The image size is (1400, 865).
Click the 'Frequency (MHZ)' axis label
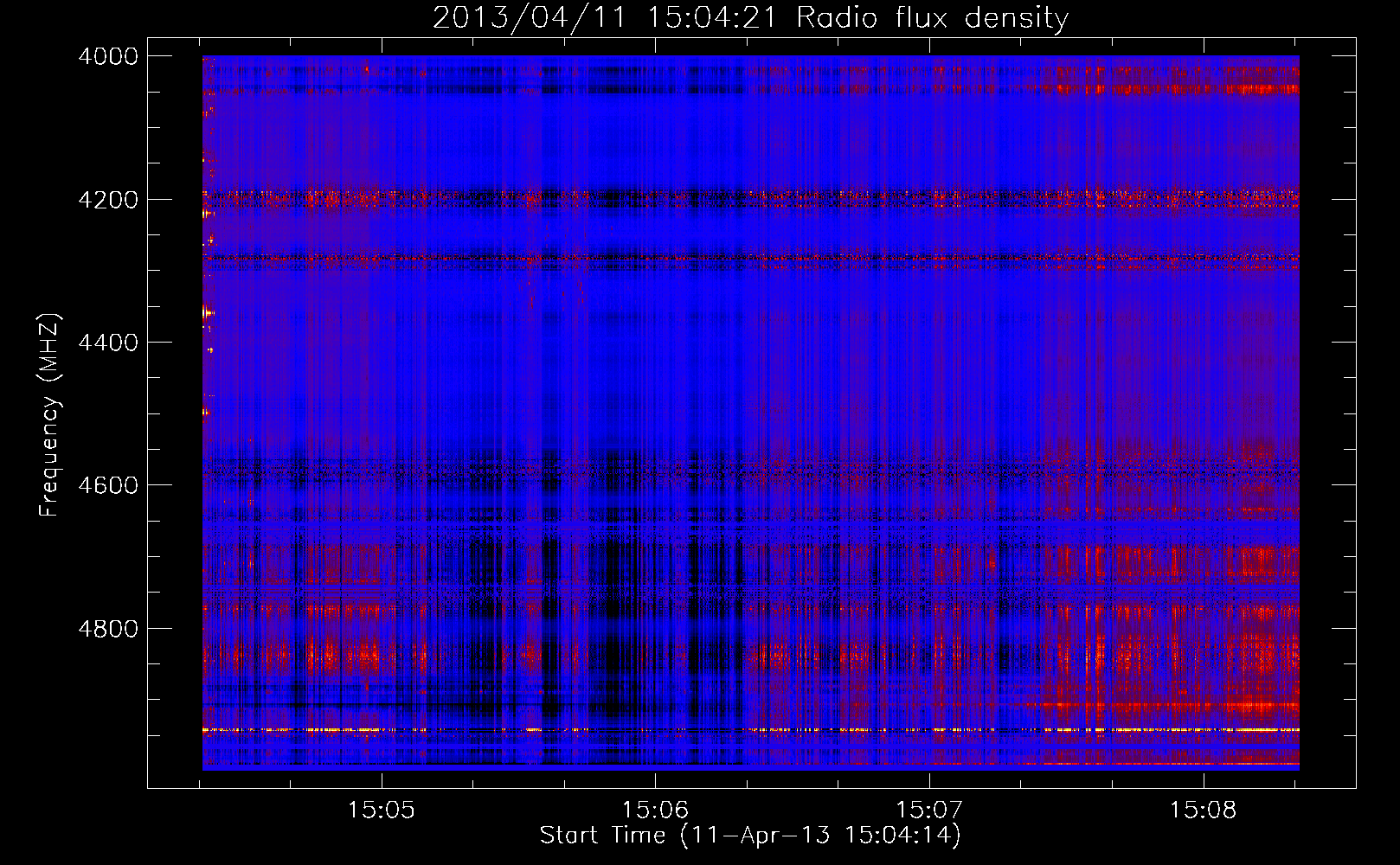click(49, 415)
